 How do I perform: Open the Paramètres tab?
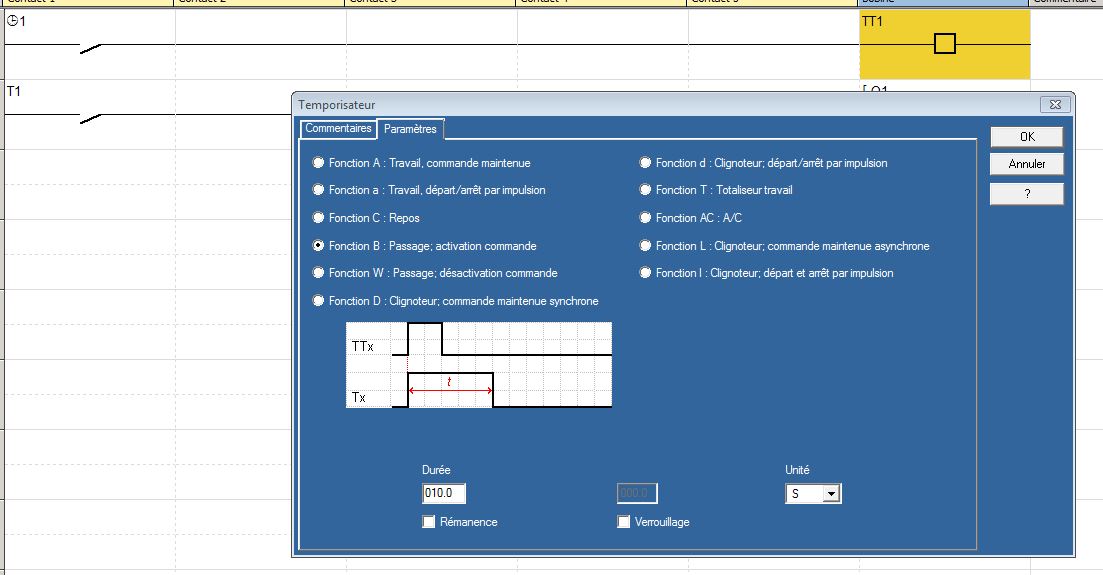[410, 130]
